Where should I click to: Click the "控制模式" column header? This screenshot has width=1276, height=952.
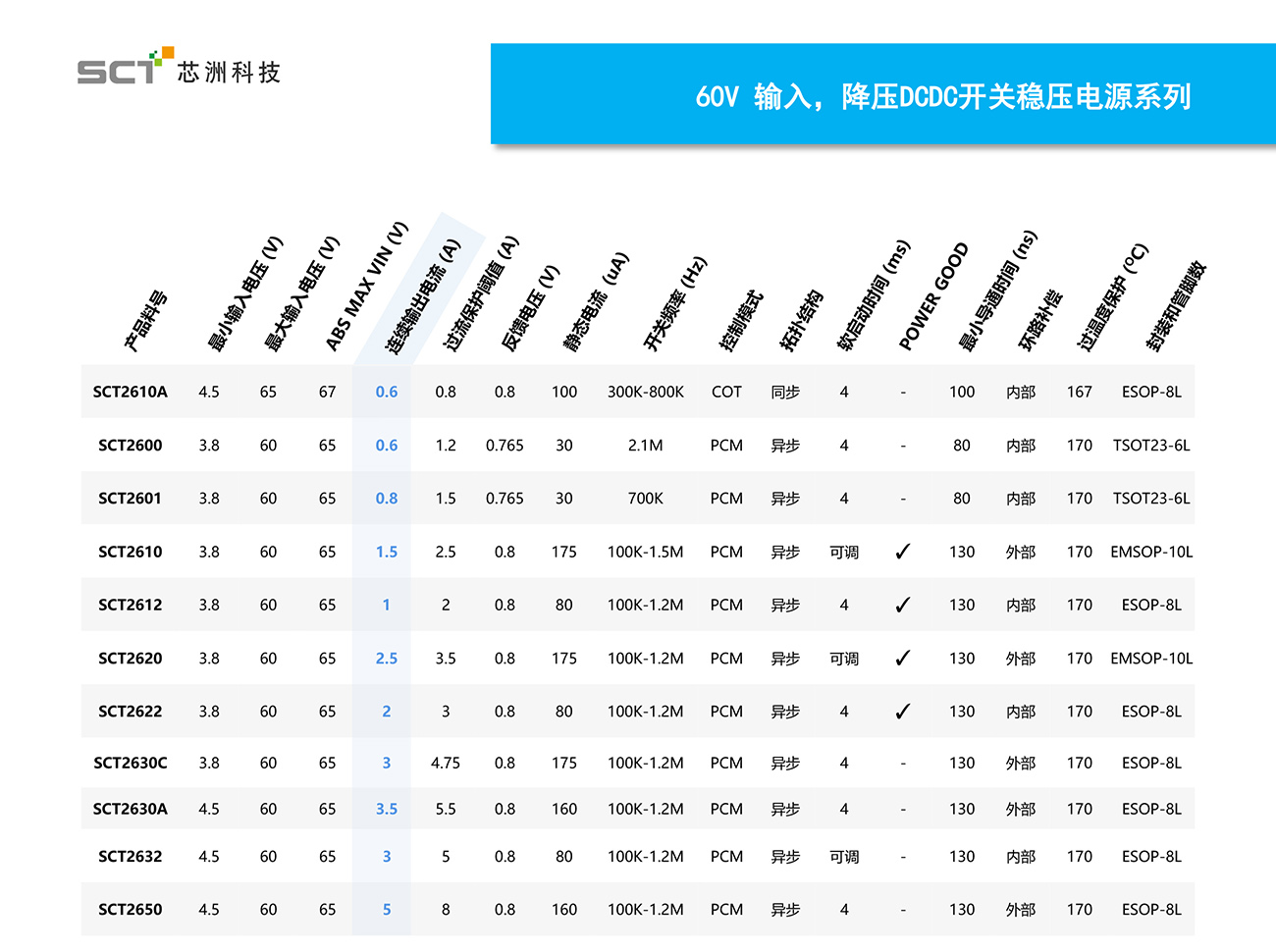click(x=741, y=321)
